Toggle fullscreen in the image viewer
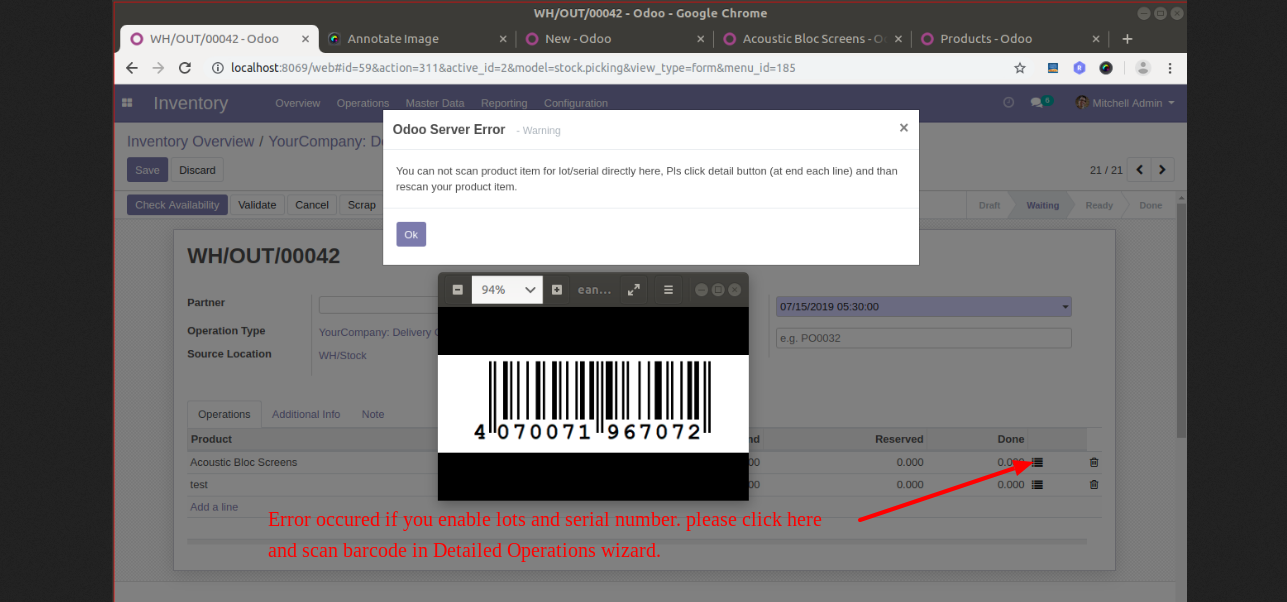Viewport: 1287px width, 602px height. coord(633,290)
